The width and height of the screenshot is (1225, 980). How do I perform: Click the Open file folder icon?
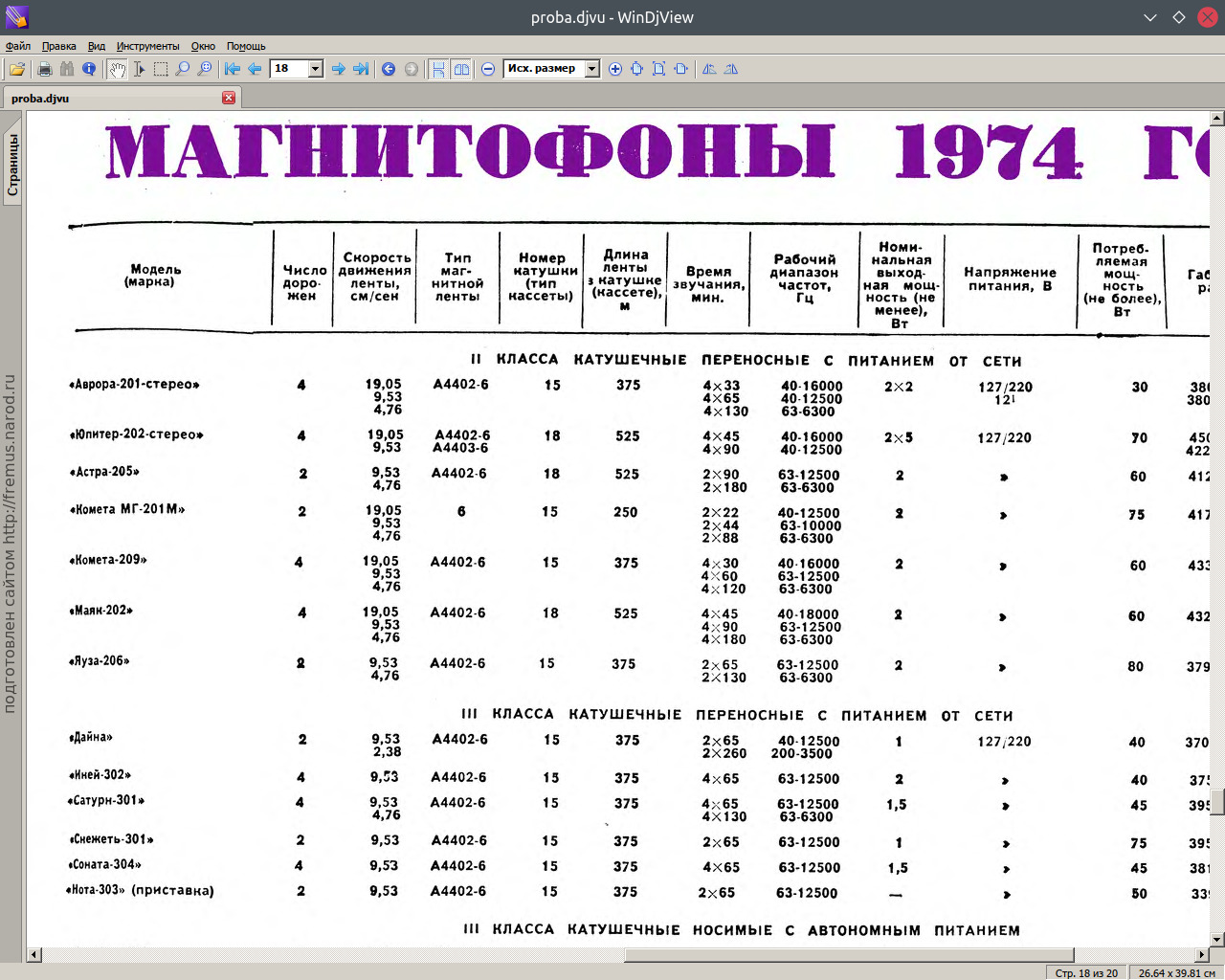click(x=17, y=69)
